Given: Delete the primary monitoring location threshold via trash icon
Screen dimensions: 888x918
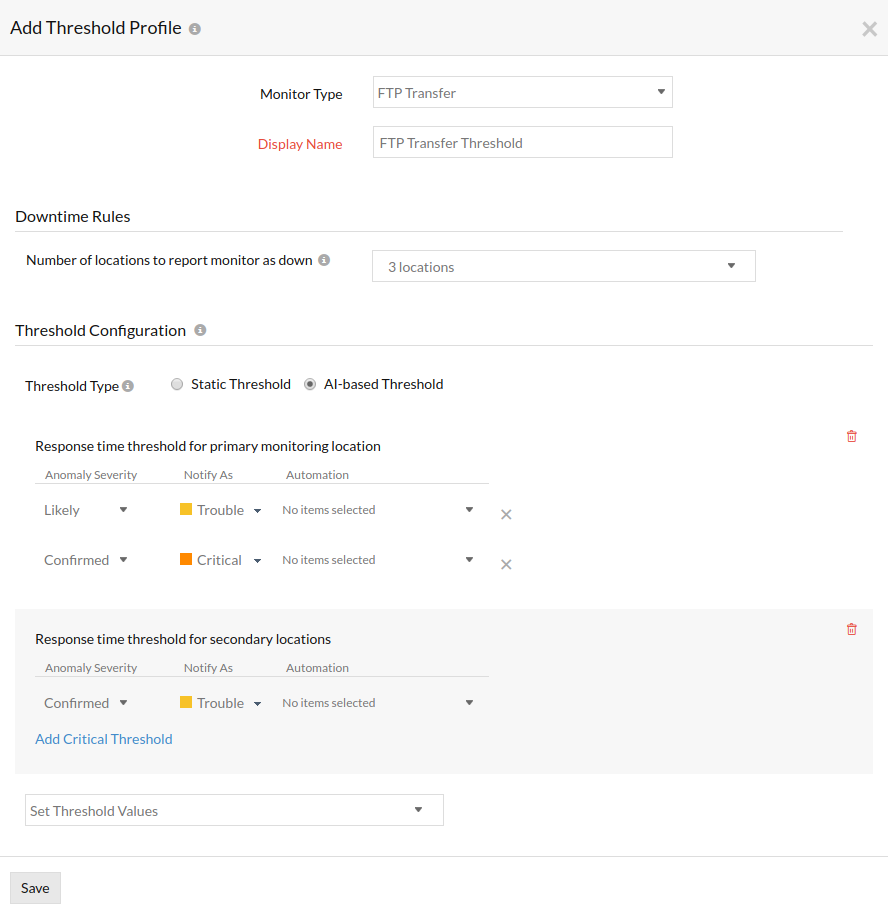Looking at the screenshot, I should tap(851, 436).
